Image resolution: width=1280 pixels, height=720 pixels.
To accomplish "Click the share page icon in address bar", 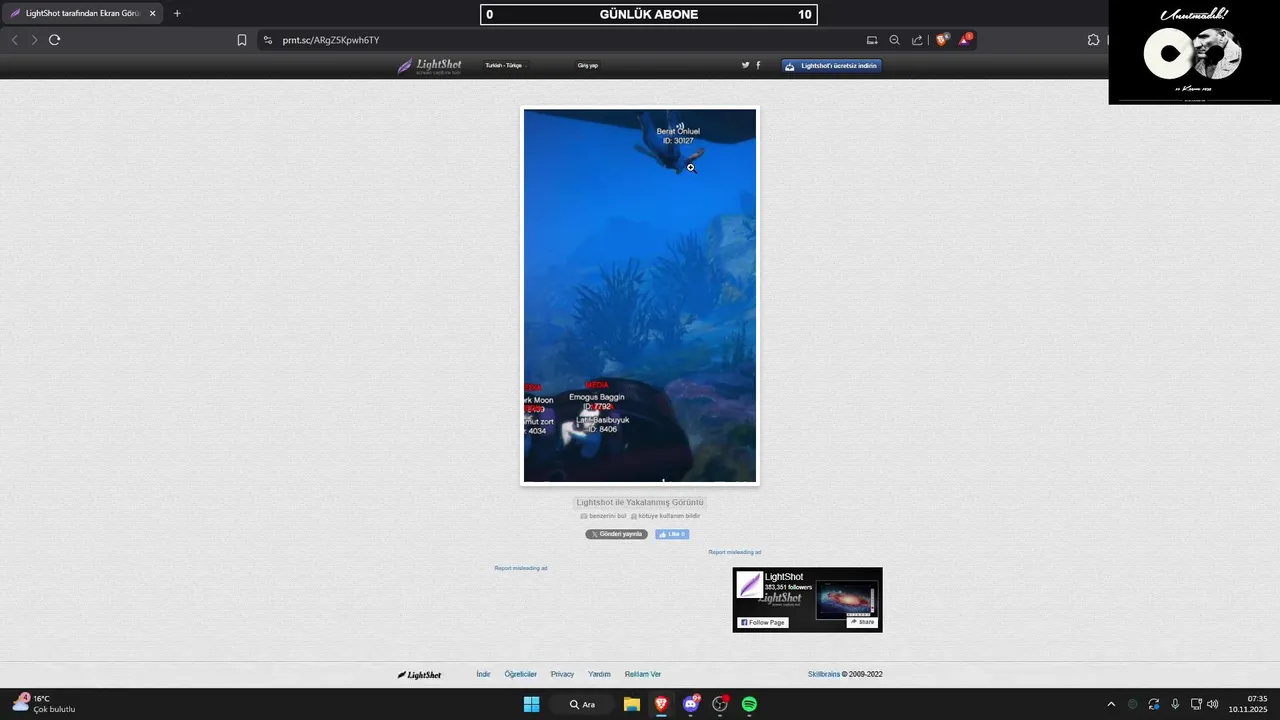I will (917, 40).
